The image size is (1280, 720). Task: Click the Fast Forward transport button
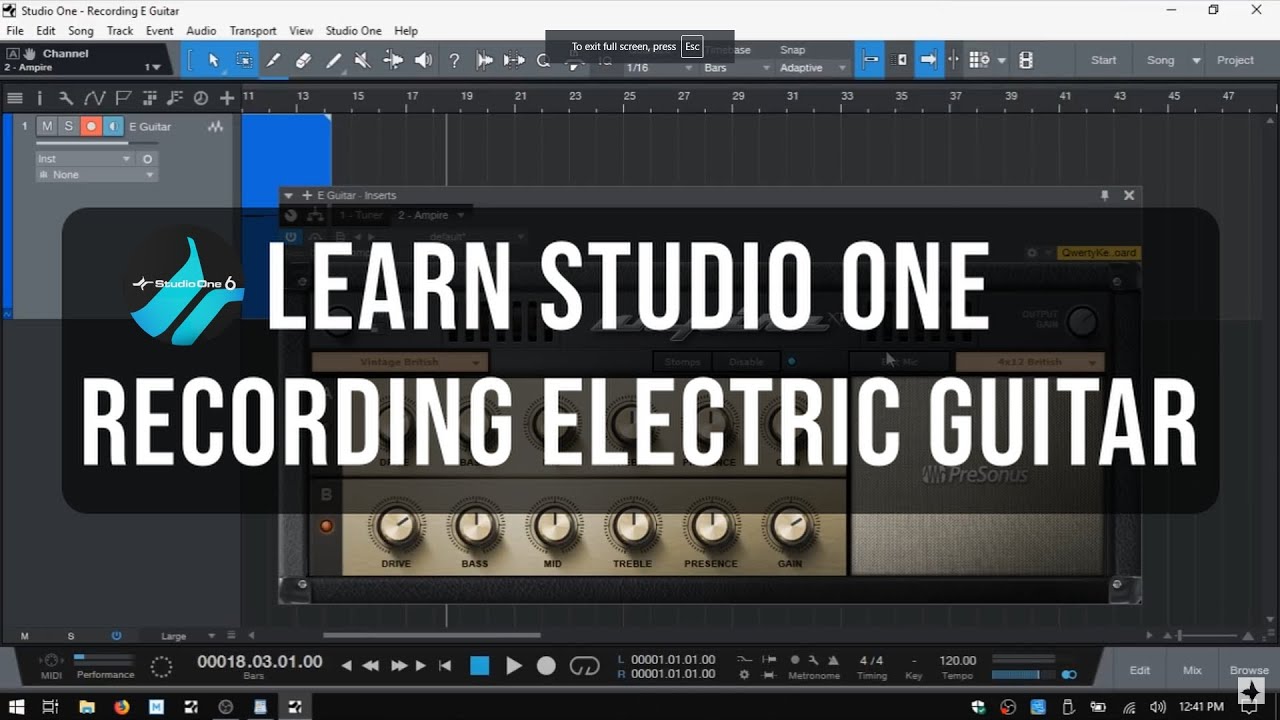click(398, 666)
